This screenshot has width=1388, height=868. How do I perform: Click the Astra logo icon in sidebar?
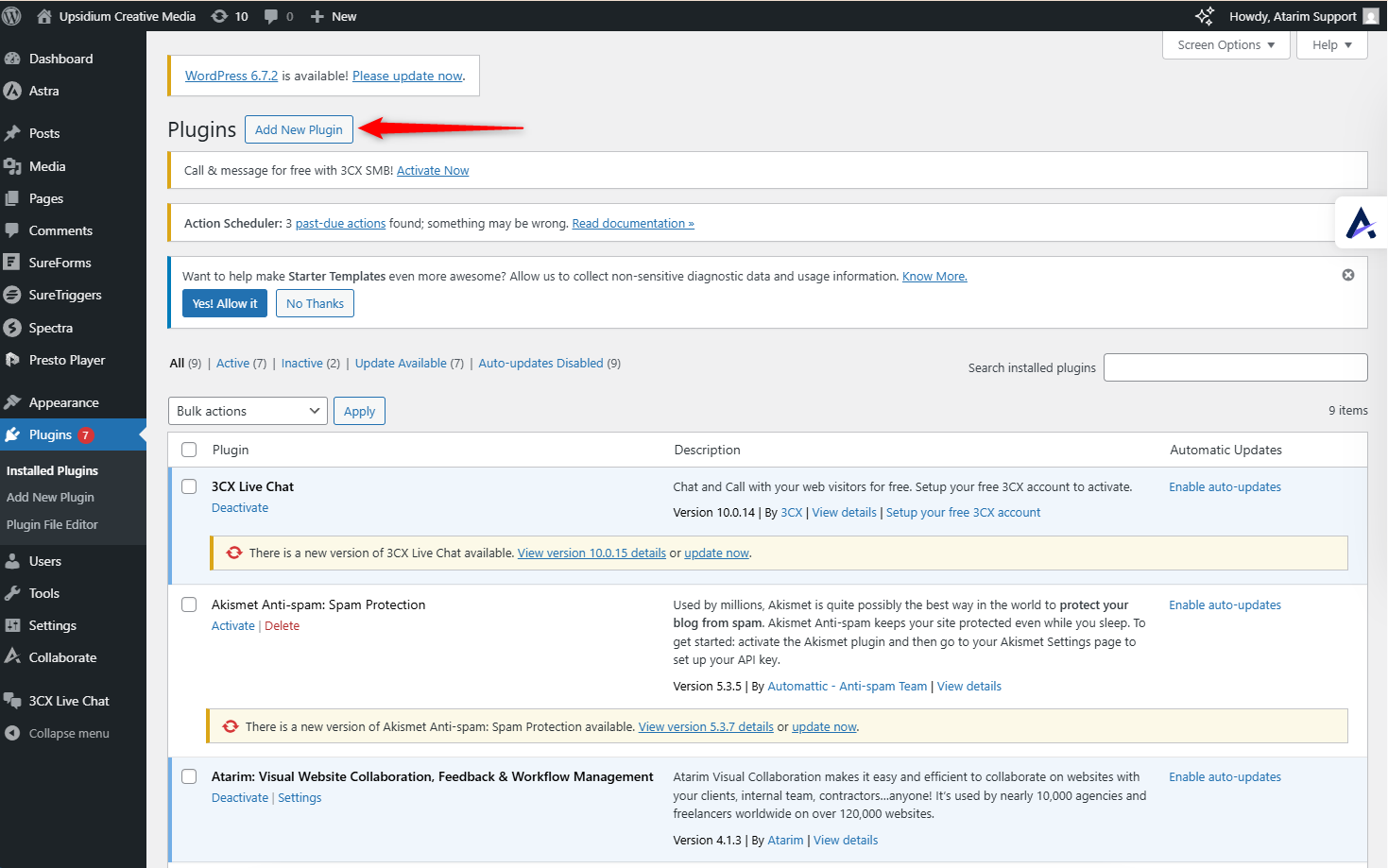(x=12, y=91)
